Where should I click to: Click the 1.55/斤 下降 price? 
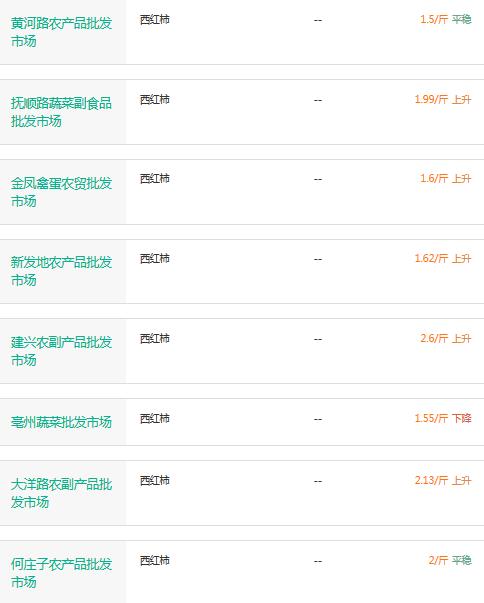pos(443,418)
